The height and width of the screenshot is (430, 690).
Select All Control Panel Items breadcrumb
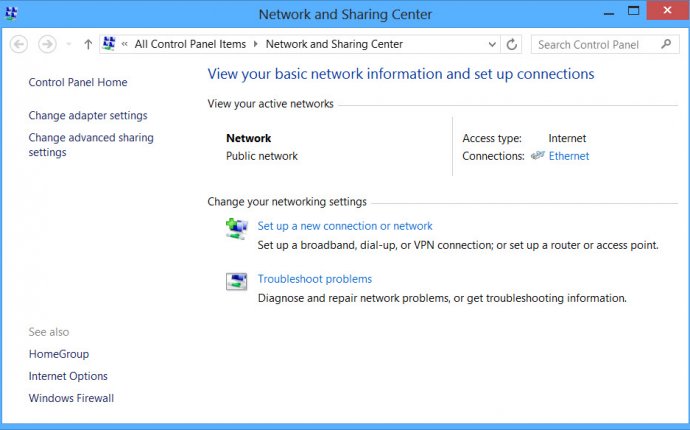coord(190,44)
